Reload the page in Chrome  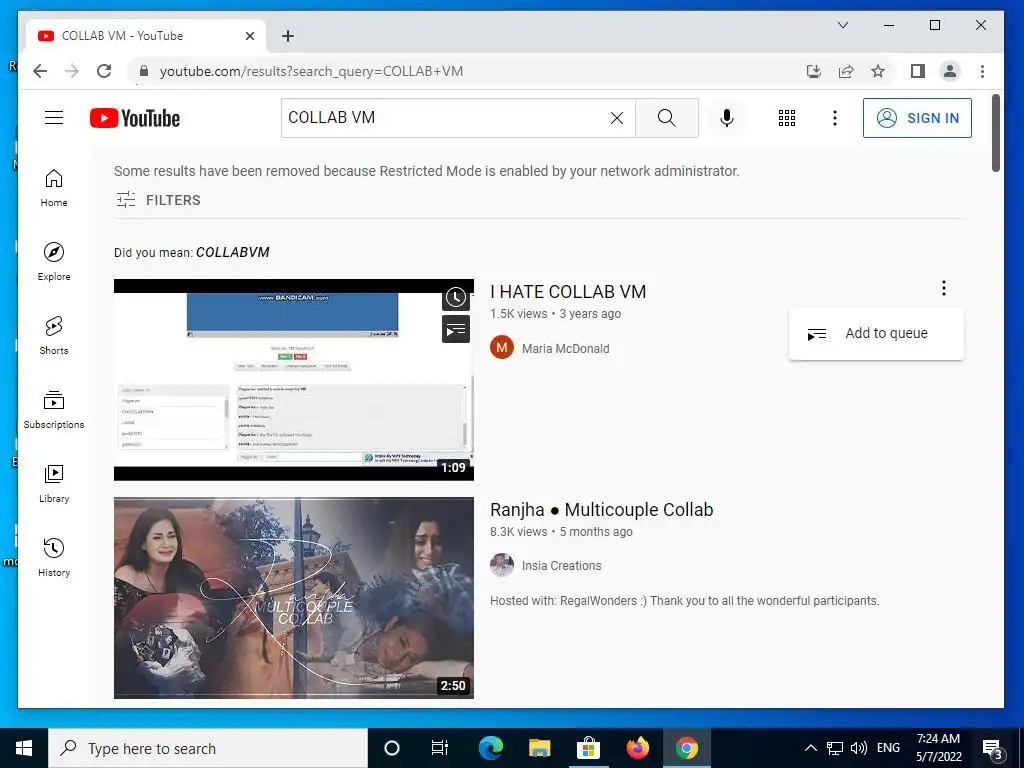[104, 71]
